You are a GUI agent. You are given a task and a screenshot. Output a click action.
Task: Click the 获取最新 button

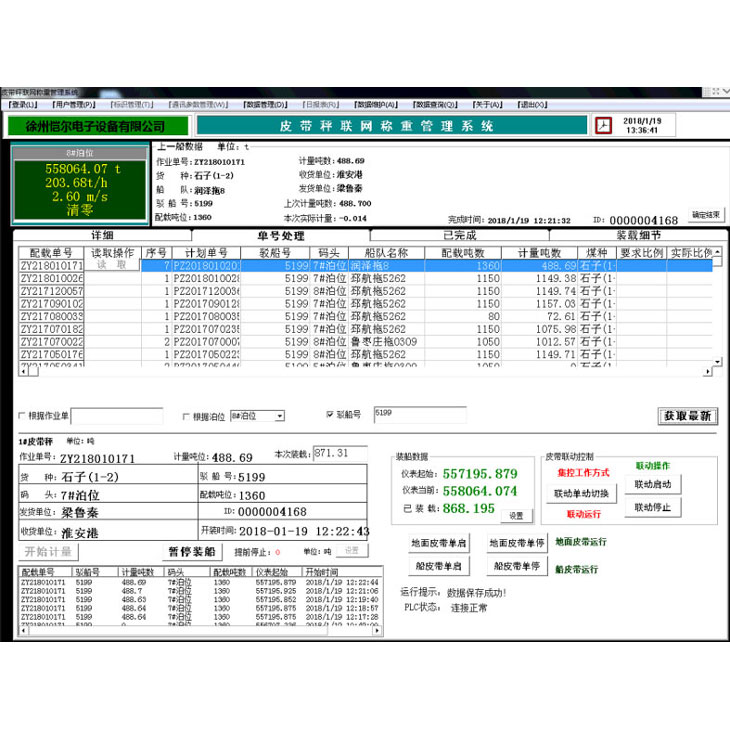[x=688, y=416]
